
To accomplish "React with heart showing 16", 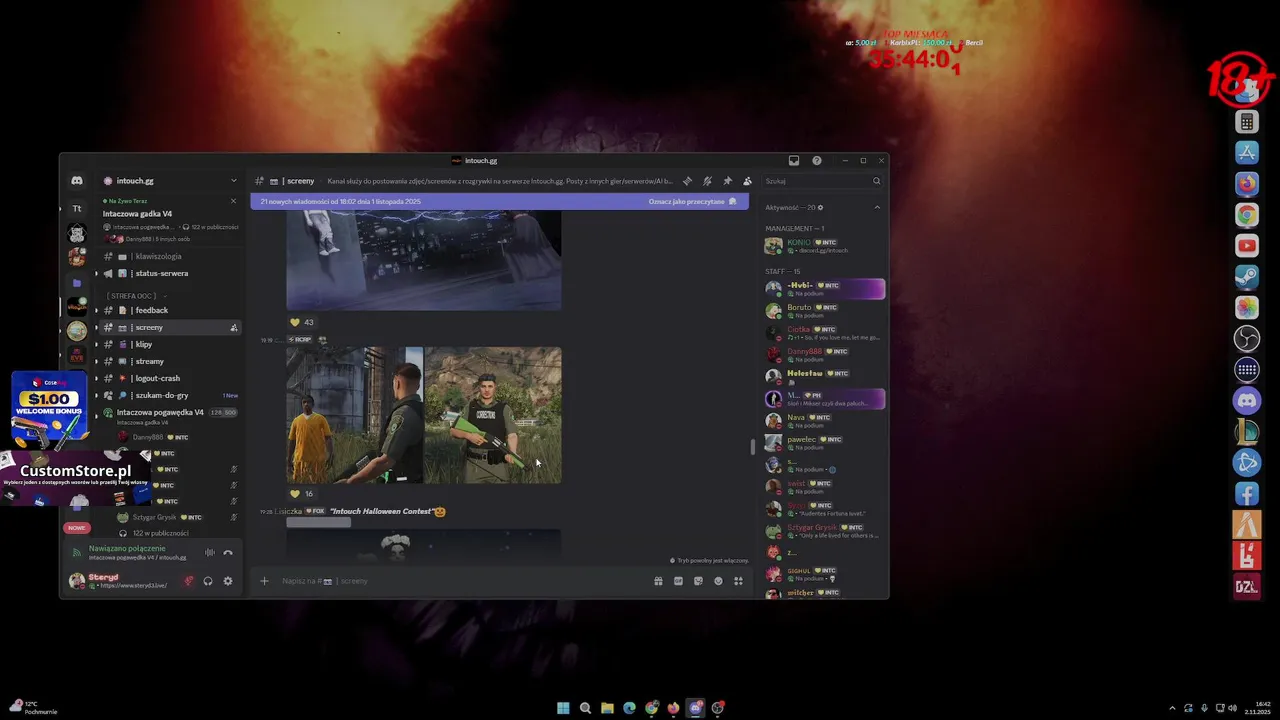I will [302, 494].
